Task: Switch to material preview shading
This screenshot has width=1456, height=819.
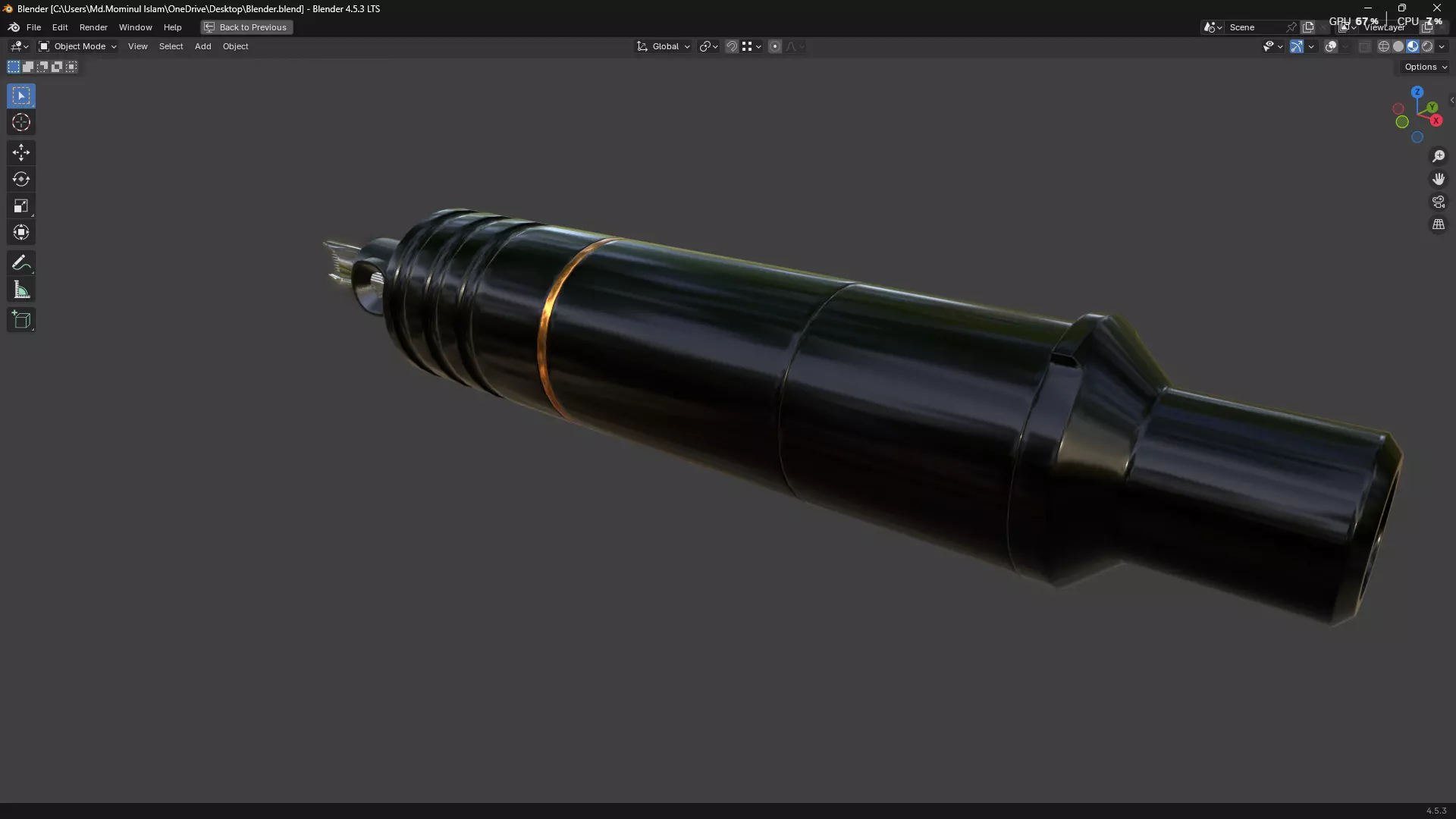Action: click(1413, 47)
